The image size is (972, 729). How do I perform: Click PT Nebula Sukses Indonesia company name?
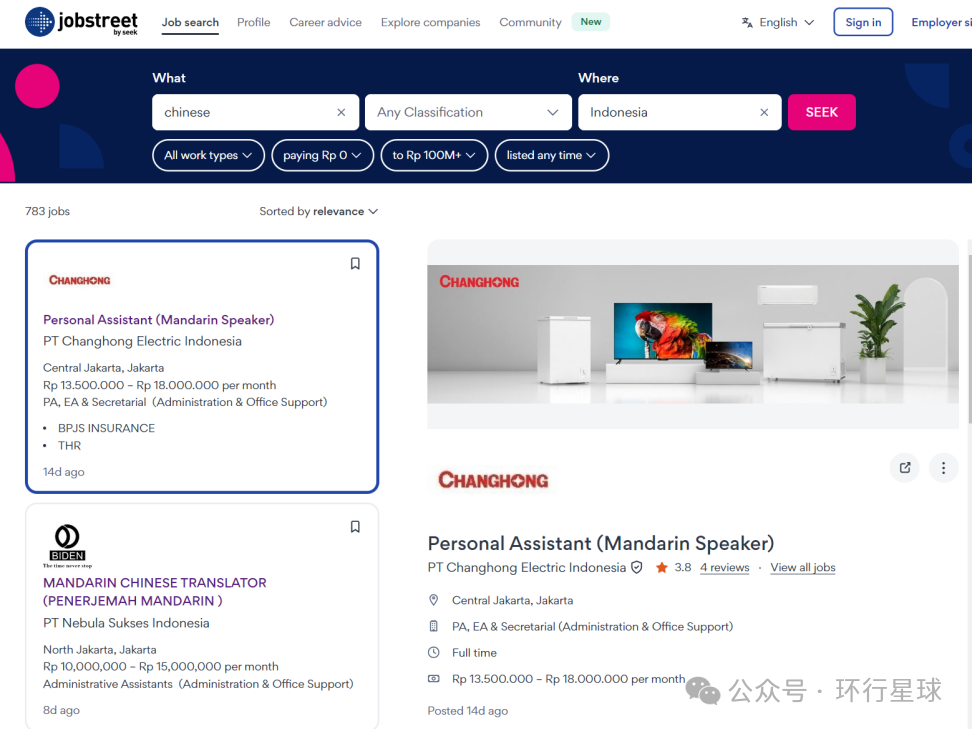[126, 623]
